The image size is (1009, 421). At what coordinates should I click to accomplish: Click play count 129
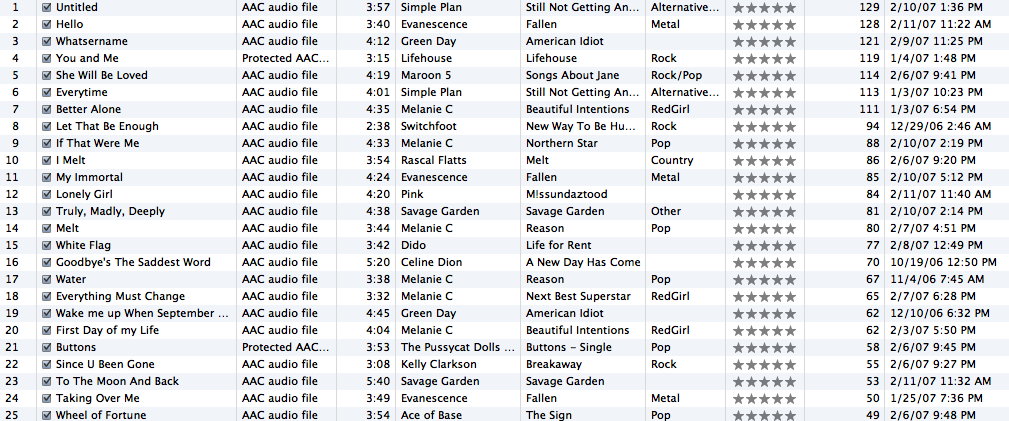click(869, 7)
